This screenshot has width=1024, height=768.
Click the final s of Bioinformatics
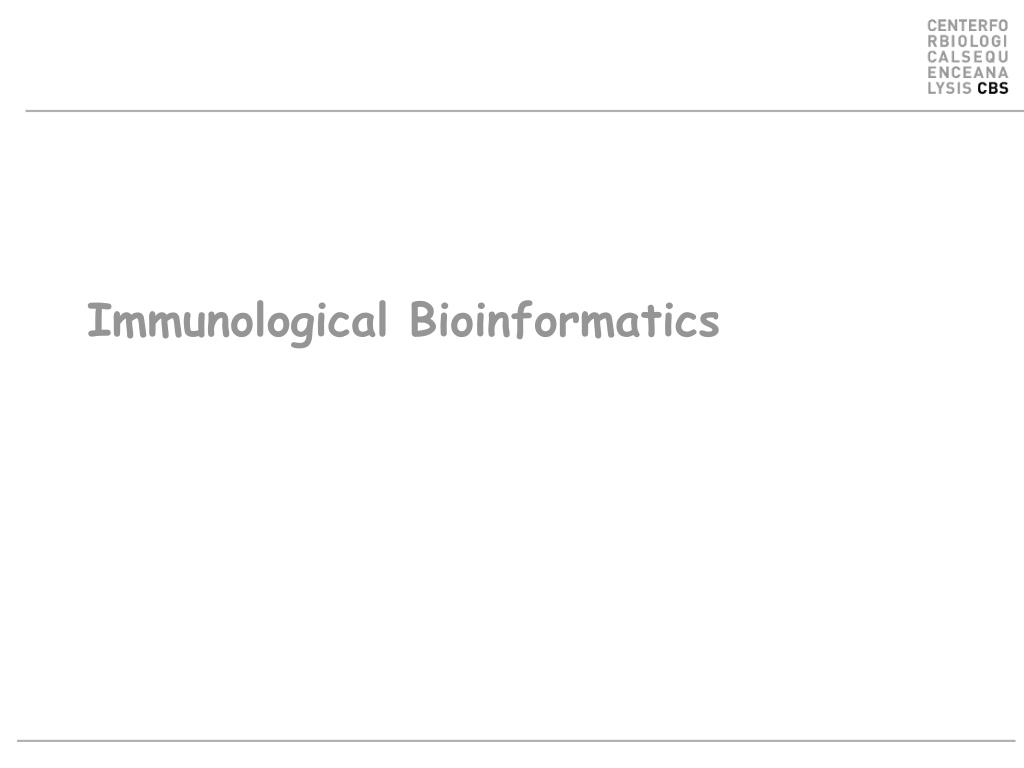click(x=709, y=325)
